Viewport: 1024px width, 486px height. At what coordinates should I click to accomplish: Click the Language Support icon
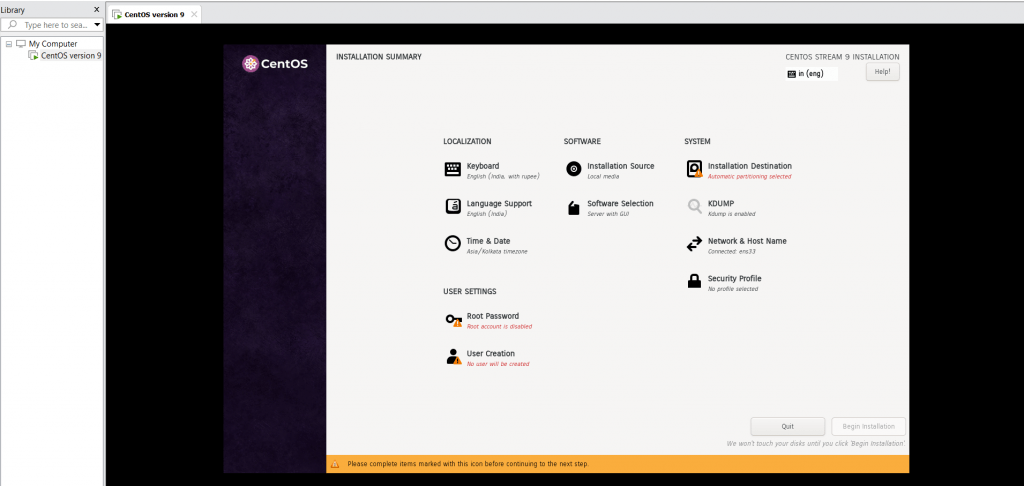click(x=453, y=206)
